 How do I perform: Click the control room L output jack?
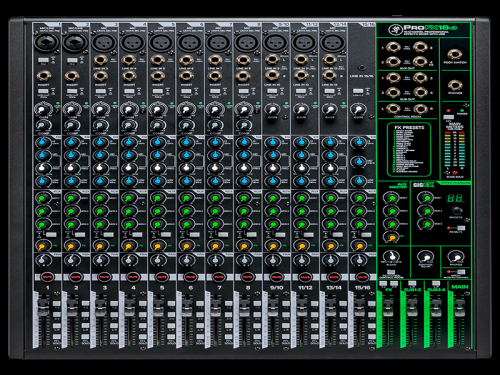393,109
